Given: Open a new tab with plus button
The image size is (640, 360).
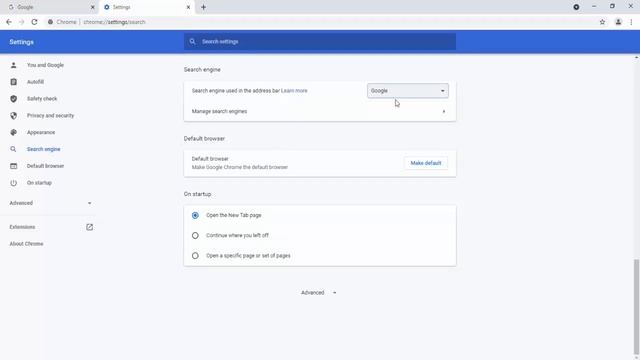Looking at the screenshot, I should (203, 7).
